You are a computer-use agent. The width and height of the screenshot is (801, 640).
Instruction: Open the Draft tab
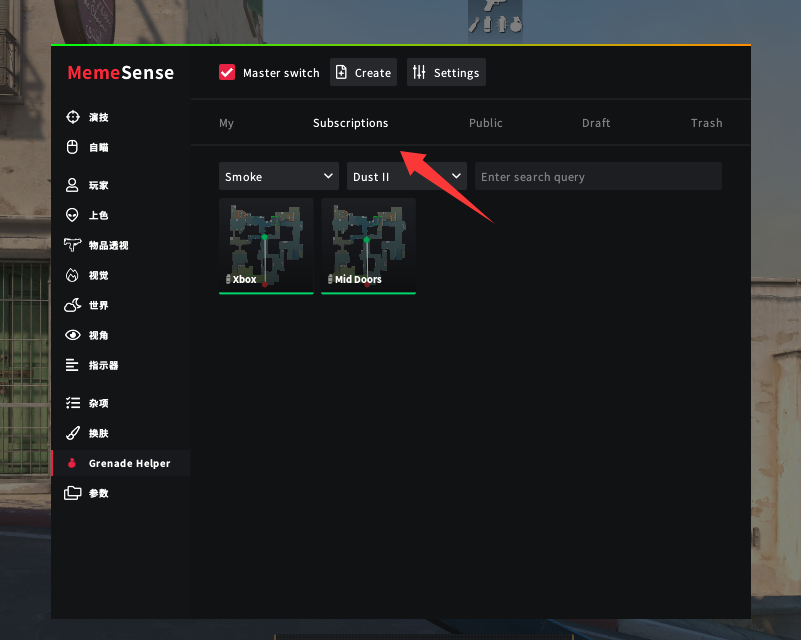tap(596, 123)
